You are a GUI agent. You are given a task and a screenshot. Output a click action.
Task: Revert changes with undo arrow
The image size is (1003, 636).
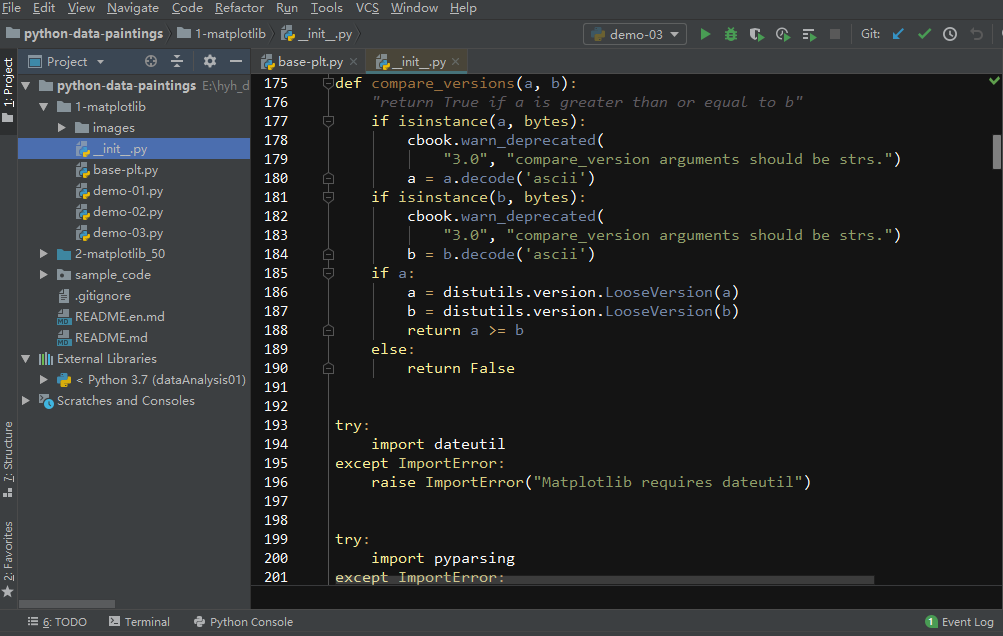(976, 34)
